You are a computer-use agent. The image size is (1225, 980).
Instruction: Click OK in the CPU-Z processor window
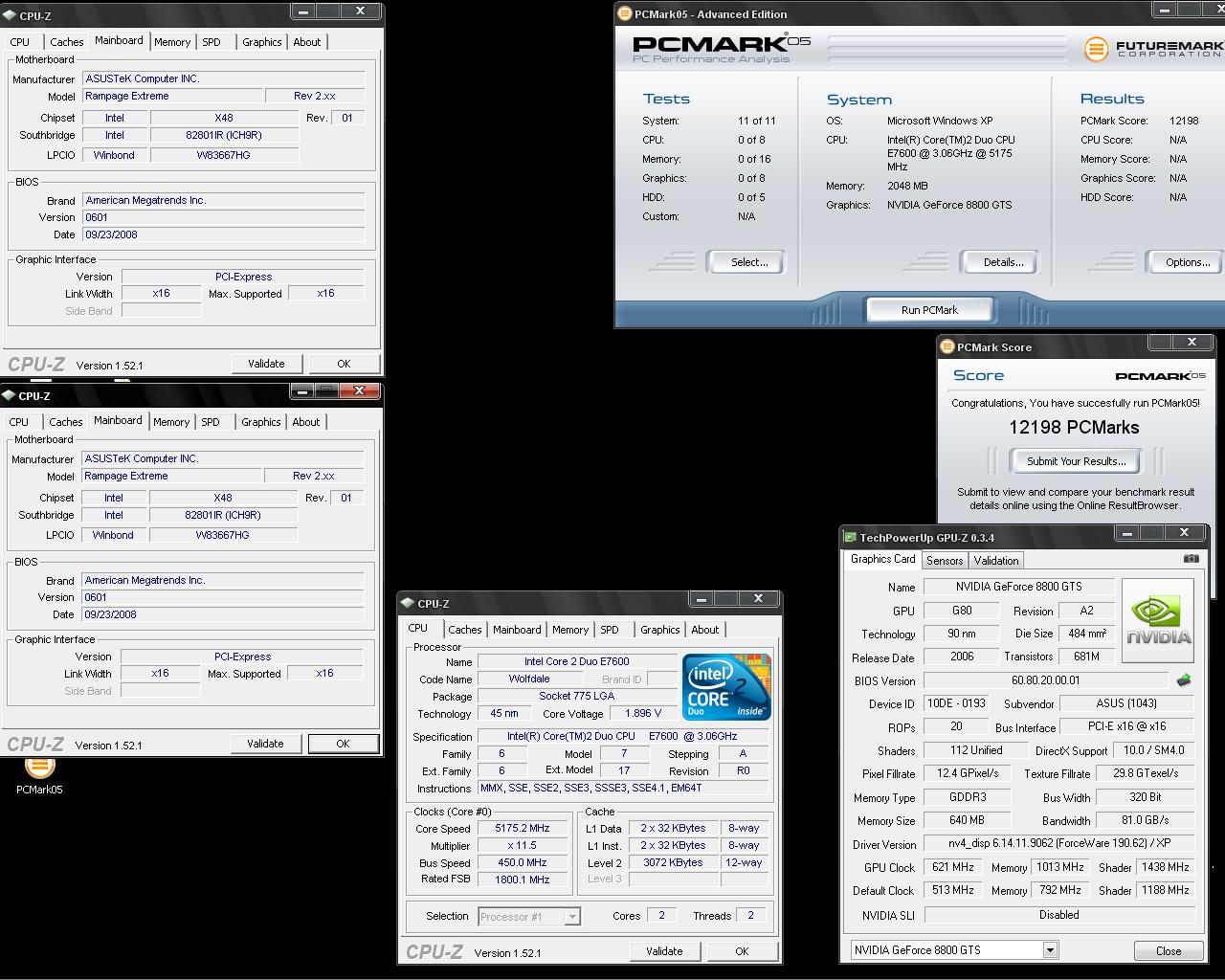(742, 951)
